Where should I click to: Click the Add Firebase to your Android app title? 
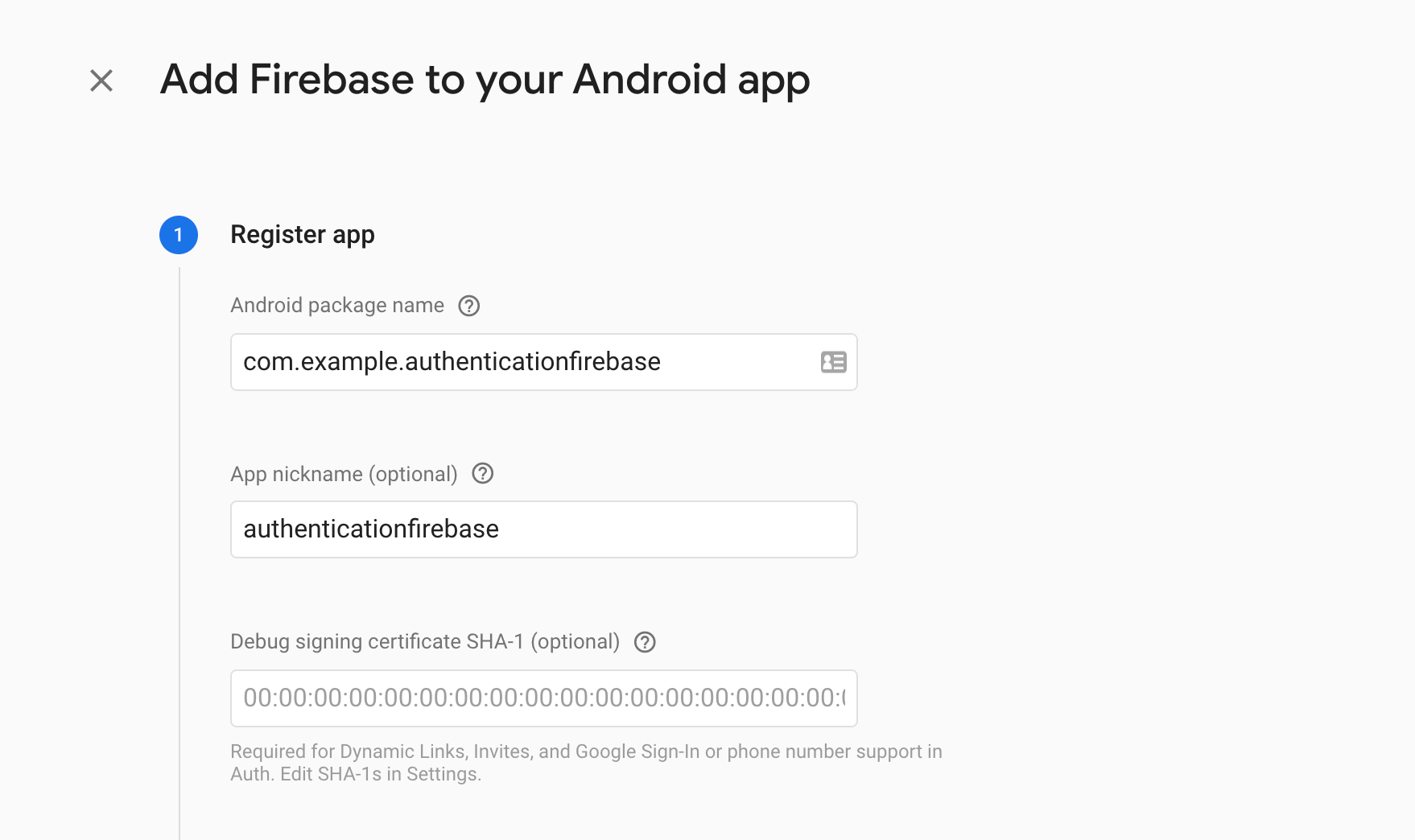(485, 80)
